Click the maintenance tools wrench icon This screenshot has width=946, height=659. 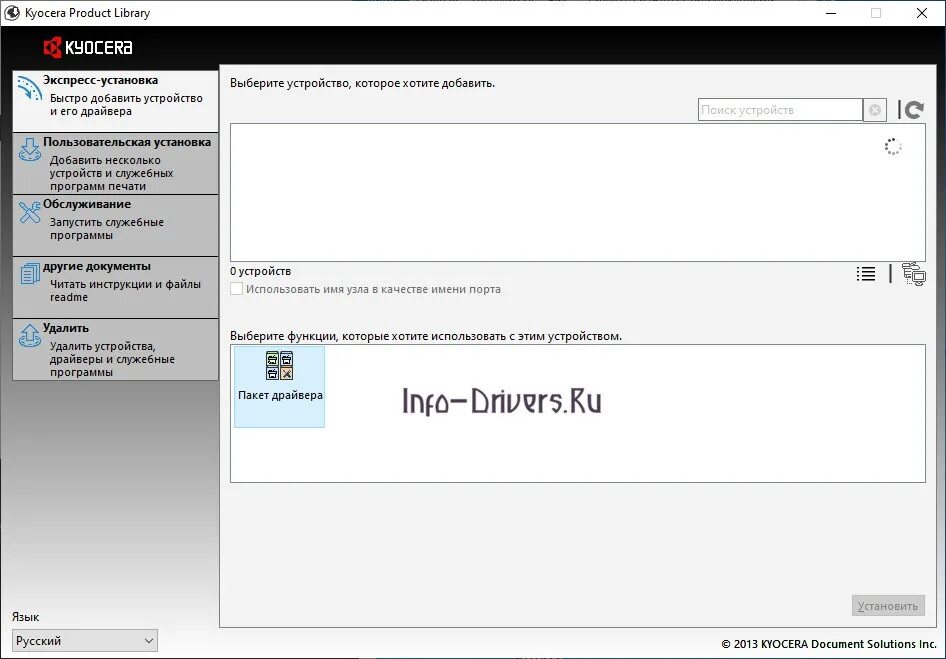tap(30, 212)
